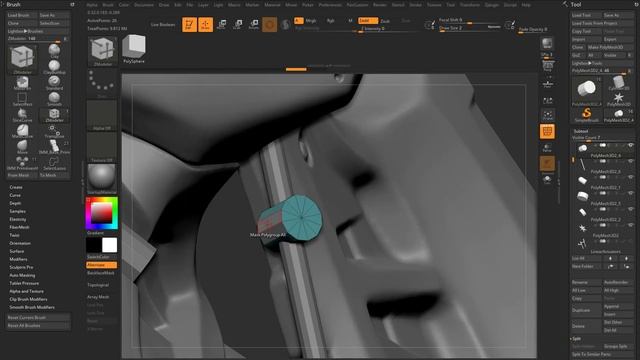This screenshot has width=640, height=360.
Task: Expand the Depth brush section
Action: [x=15, y=203]
